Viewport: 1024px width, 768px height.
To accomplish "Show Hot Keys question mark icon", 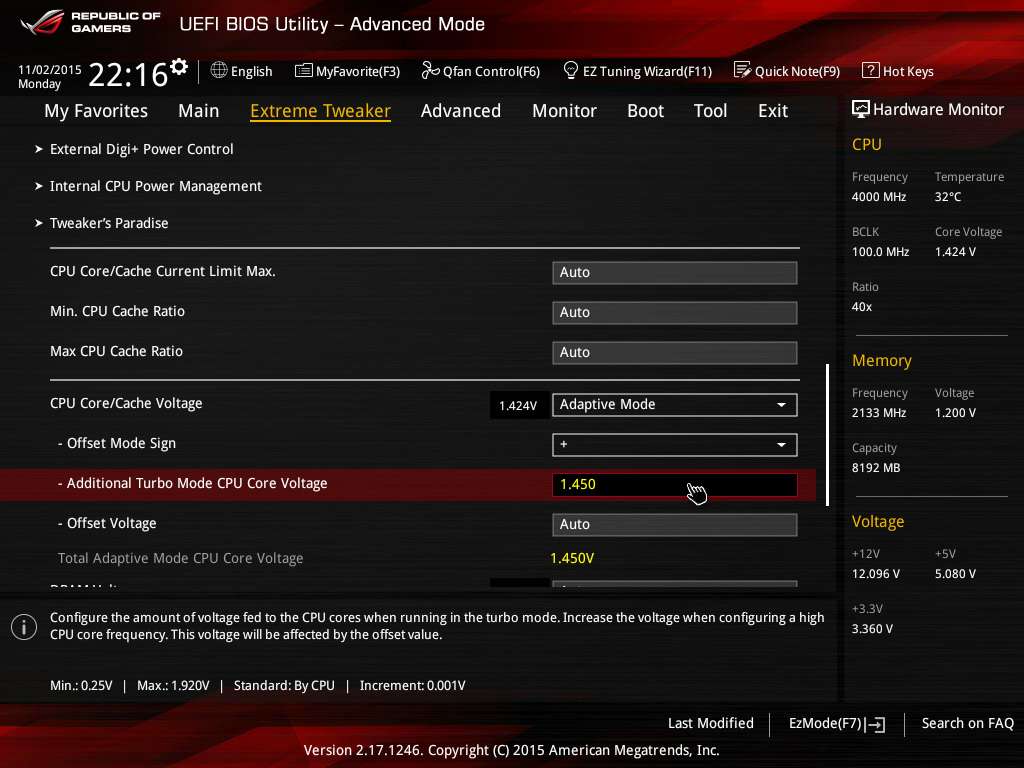I will 870,71.
